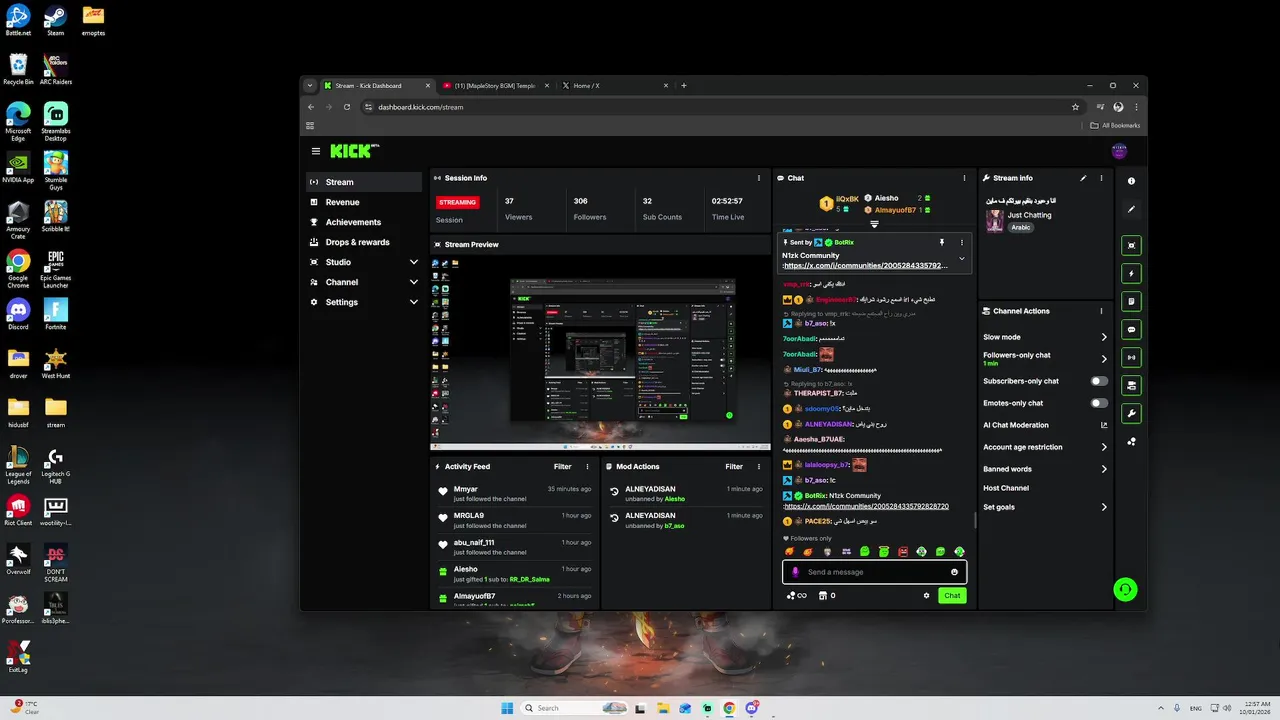Select Drops & rewards in the sidebar
Image resolution: width=1280 pixels, height=720 pixels.
click(364, 242)
